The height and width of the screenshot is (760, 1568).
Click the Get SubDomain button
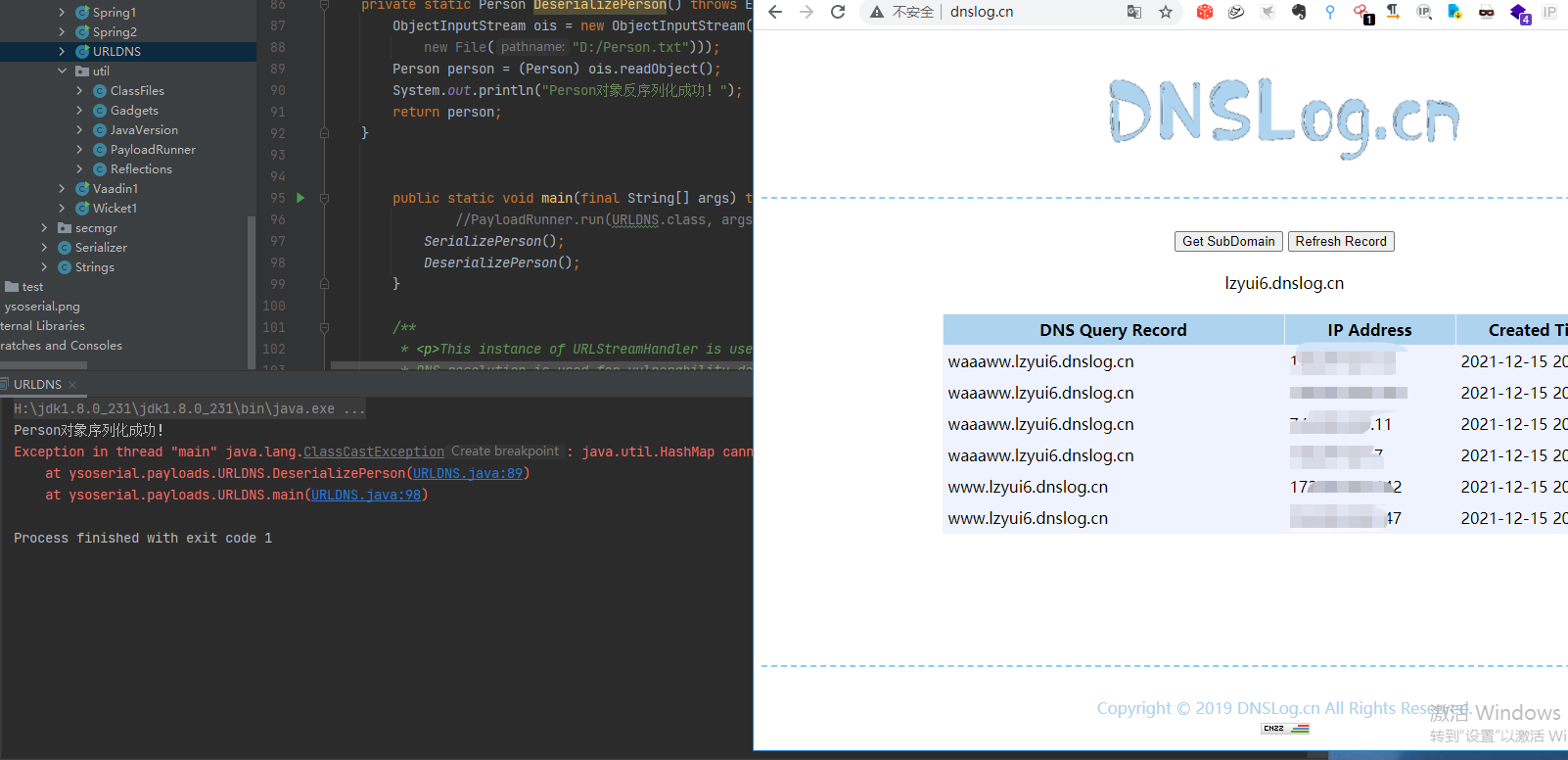pyautogui.click(x=1228, y=242)
